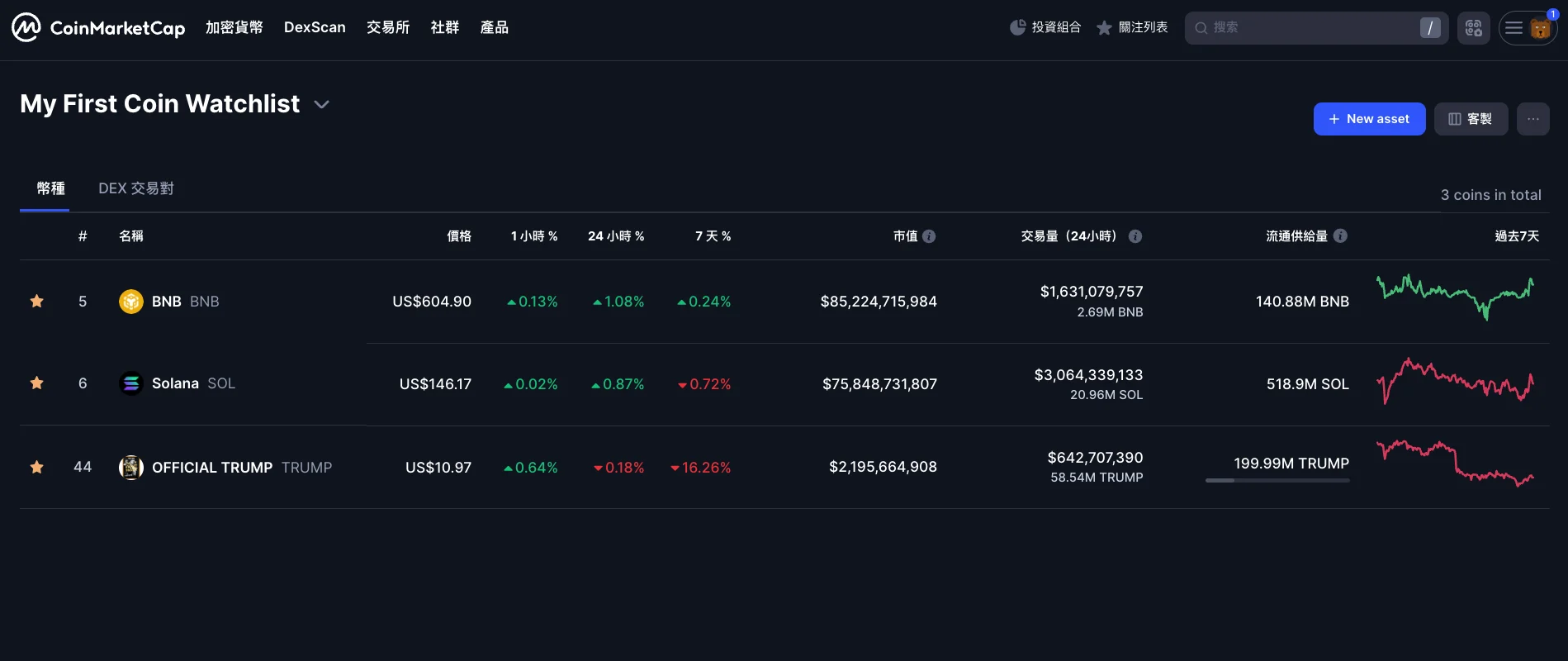Click BNB market cap $85,224,715,984

click(879, 302)
